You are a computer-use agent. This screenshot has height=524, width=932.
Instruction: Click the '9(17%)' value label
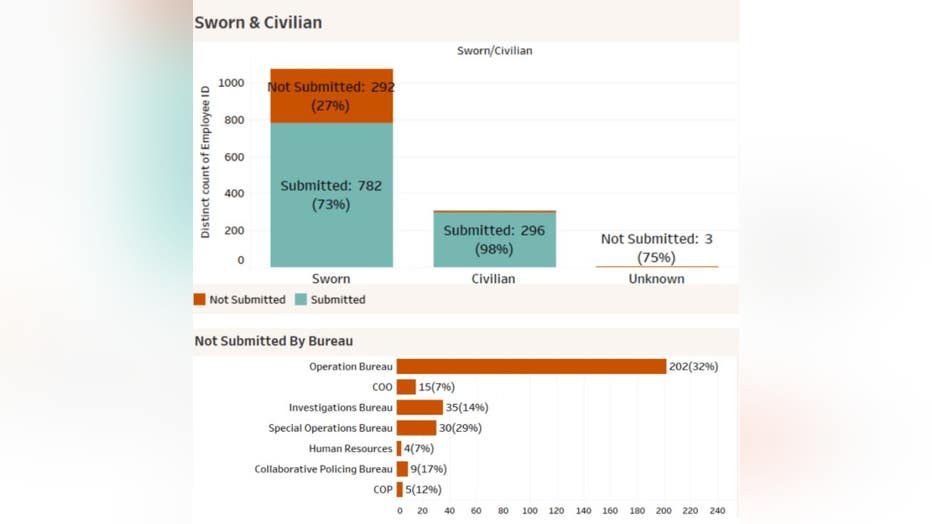(429, 469)
